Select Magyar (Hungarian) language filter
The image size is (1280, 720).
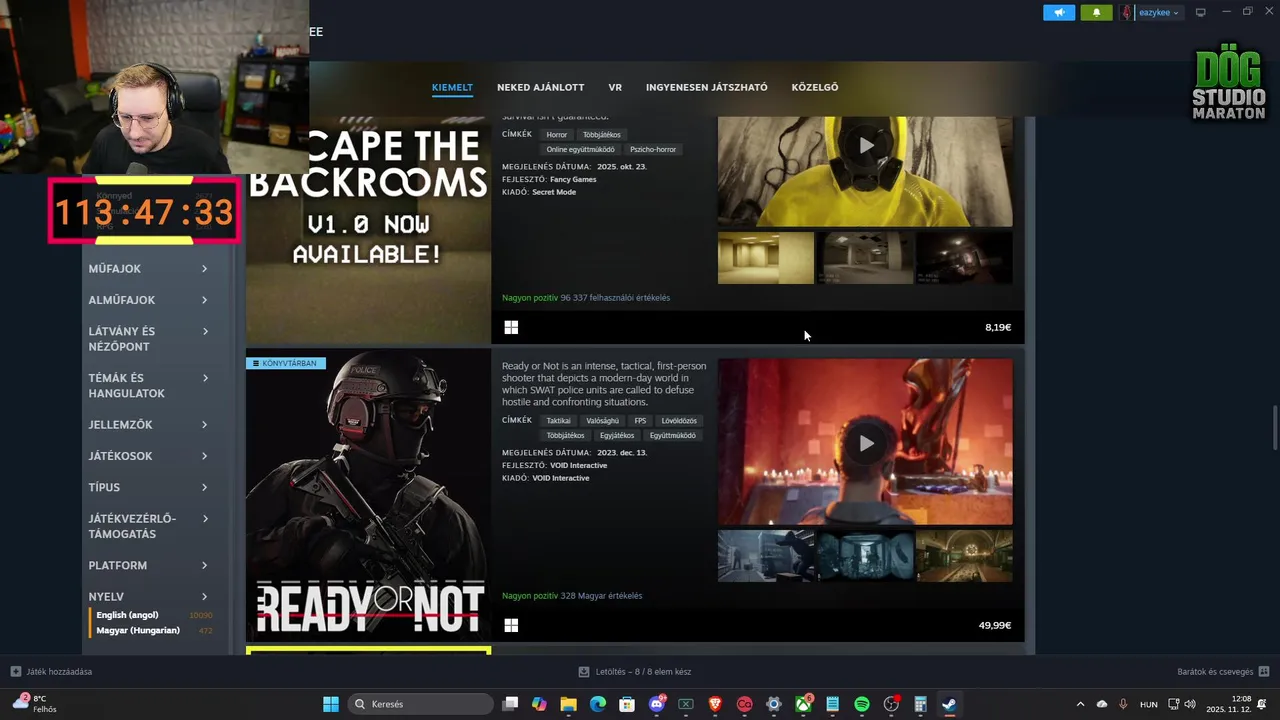pyautogui.click(x=138, y=630)
